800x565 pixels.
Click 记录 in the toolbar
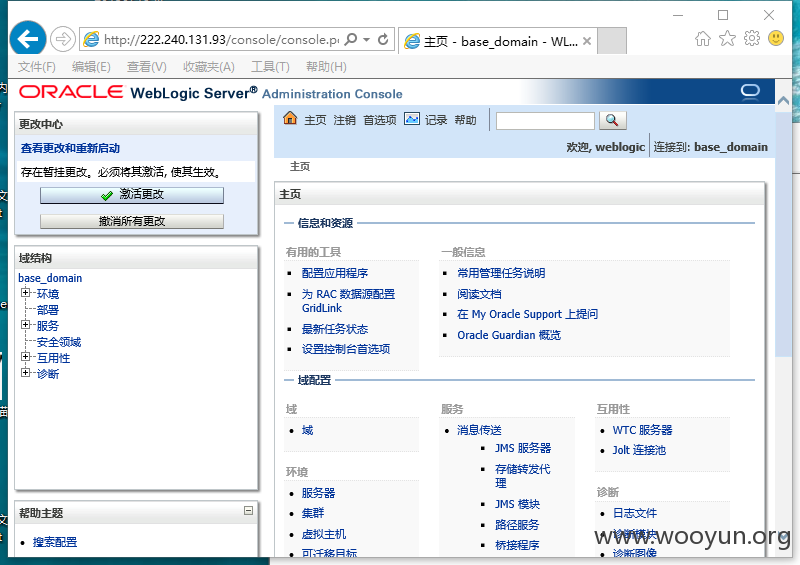click(x=436, y=120)
